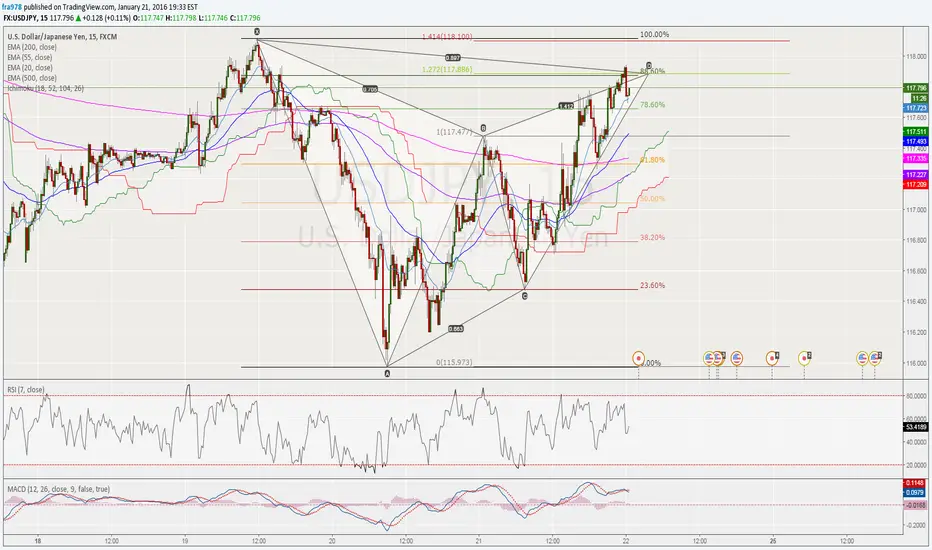Image resolution: width=932 pixels, height=550 pixels.
Task: Select the EMA (20, close) indicator legend
Action: (30, 67)
